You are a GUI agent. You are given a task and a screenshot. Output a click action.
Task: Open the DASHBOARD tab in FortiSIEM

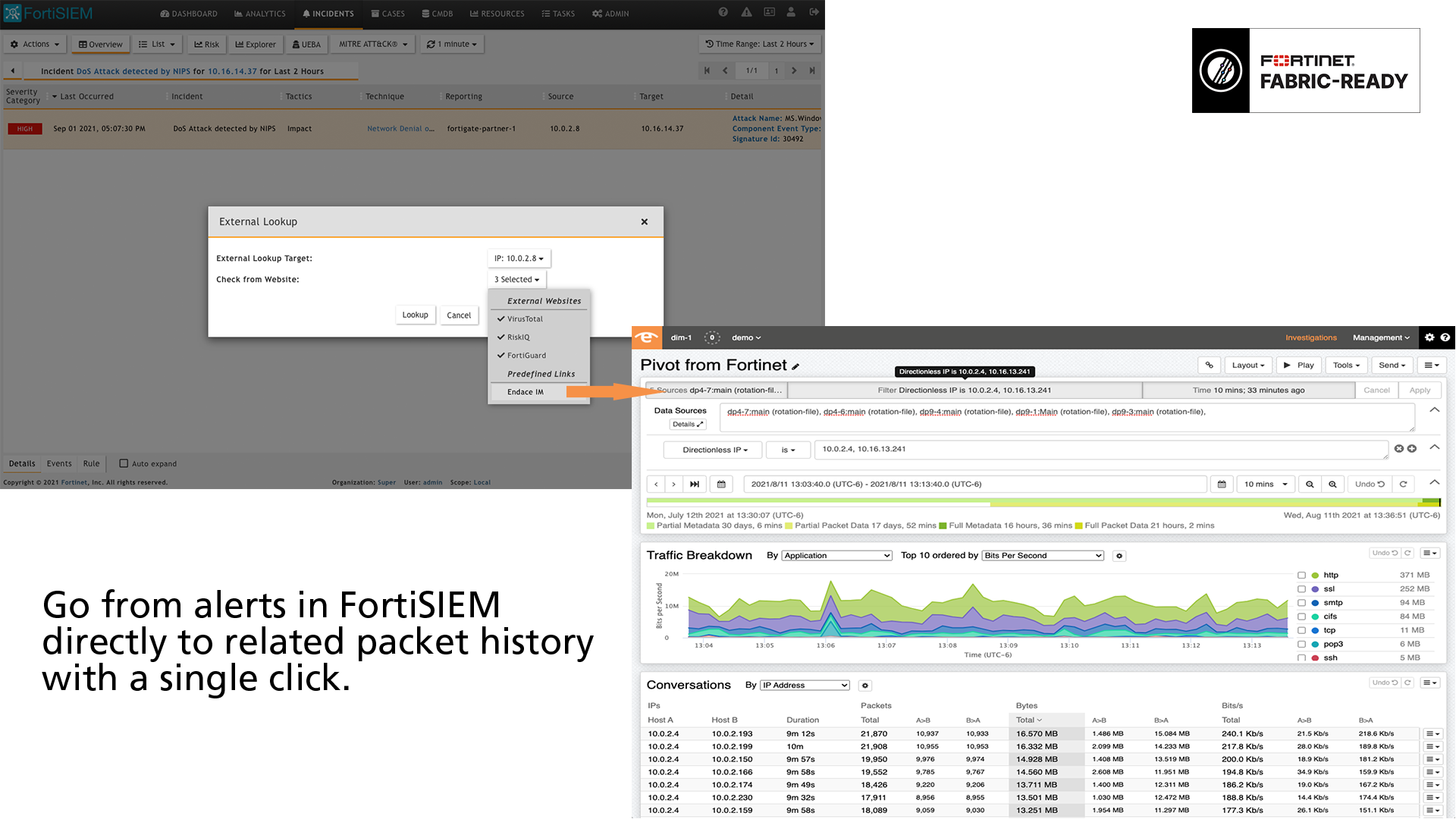click(189, 14)
